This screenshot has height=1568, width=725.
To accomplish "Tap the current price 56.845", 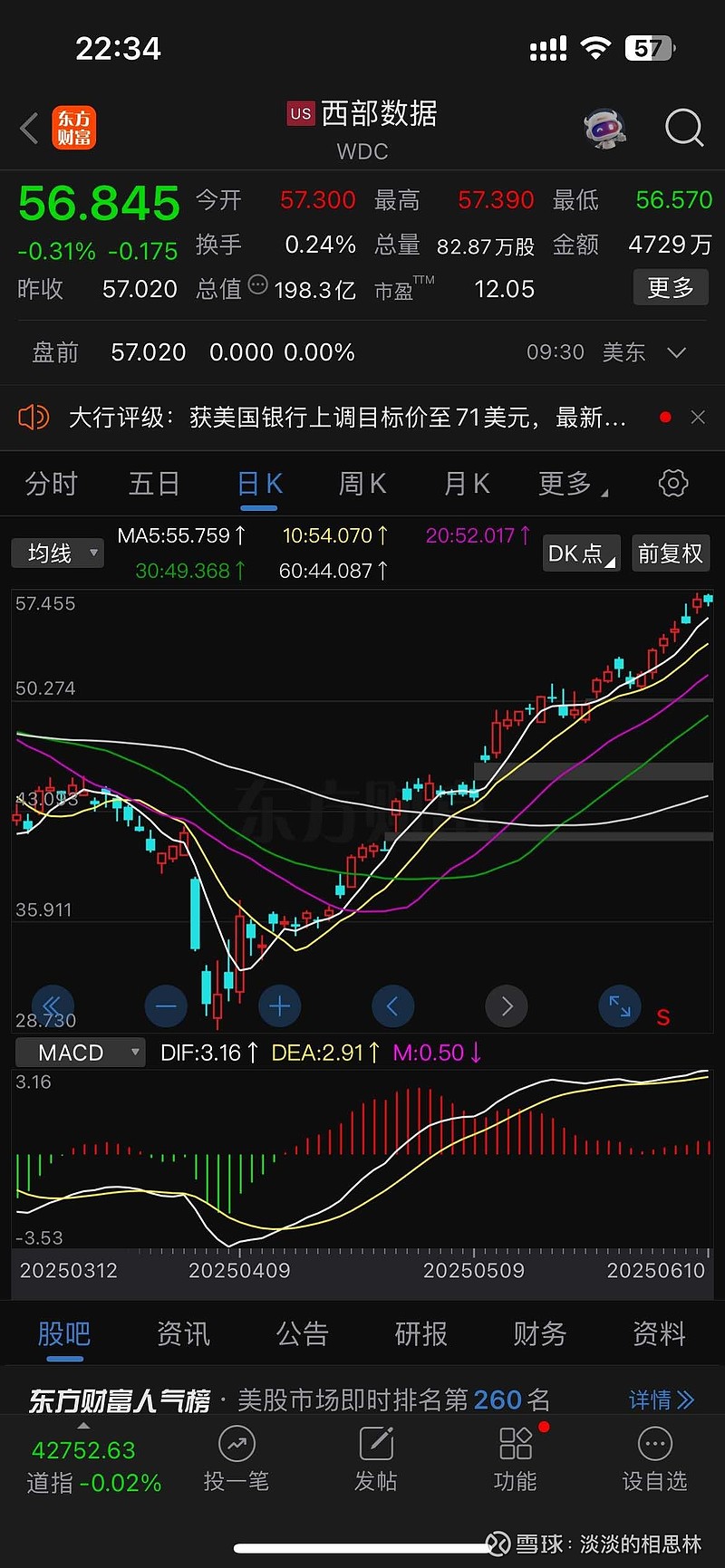I will (x=99, y=203).
